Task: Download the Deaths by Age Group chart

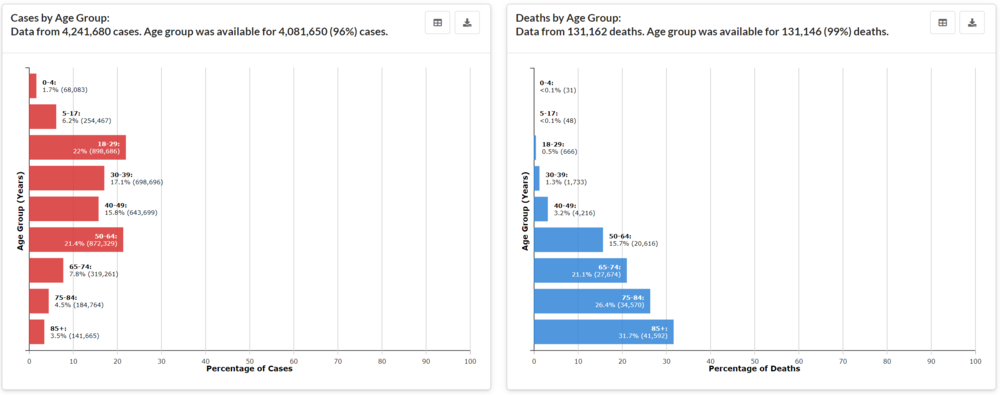Action: 972,22
